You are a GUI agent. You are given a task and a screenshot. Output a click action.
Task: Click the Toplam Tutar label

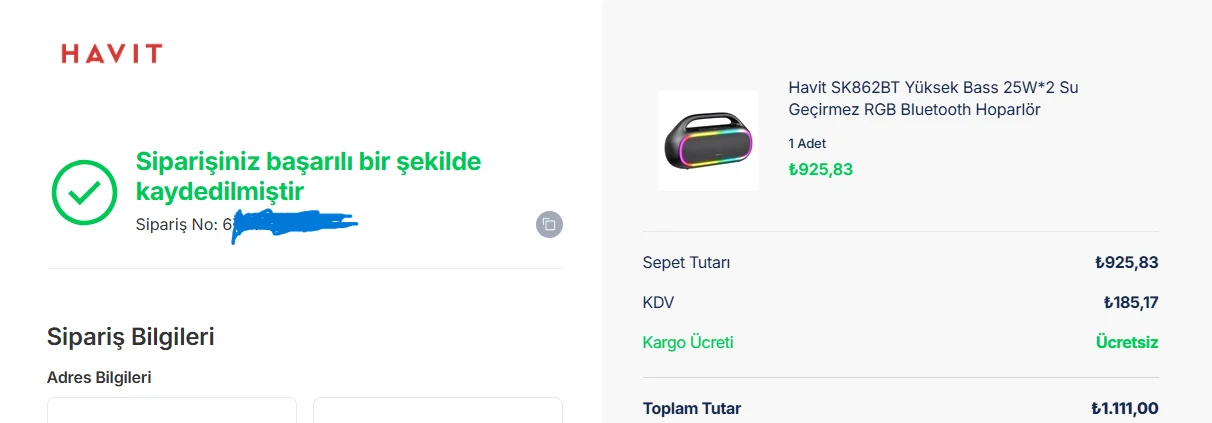pos(691,408)
